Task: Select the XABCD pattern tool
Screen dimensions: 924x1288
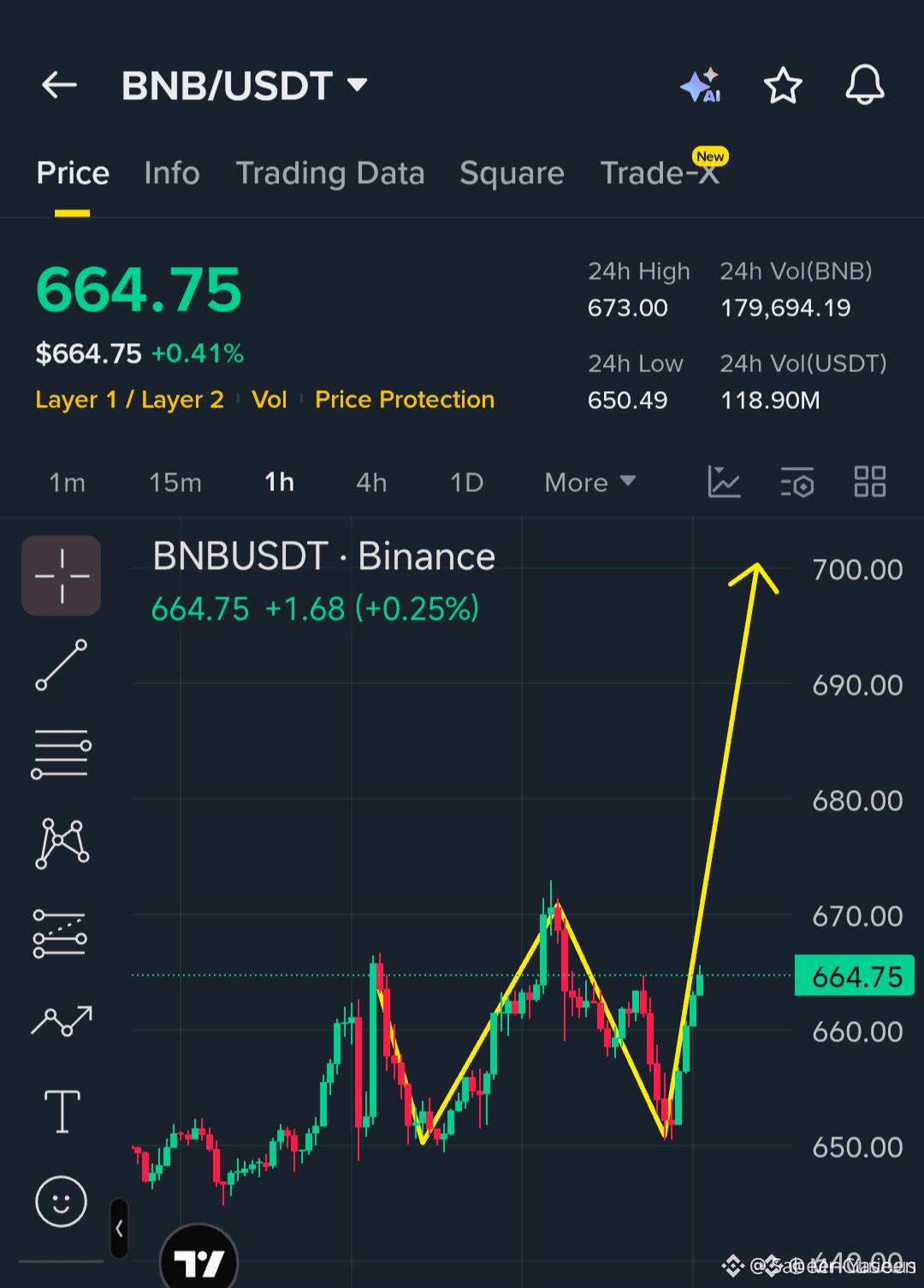Action: (x=62, y=843)
